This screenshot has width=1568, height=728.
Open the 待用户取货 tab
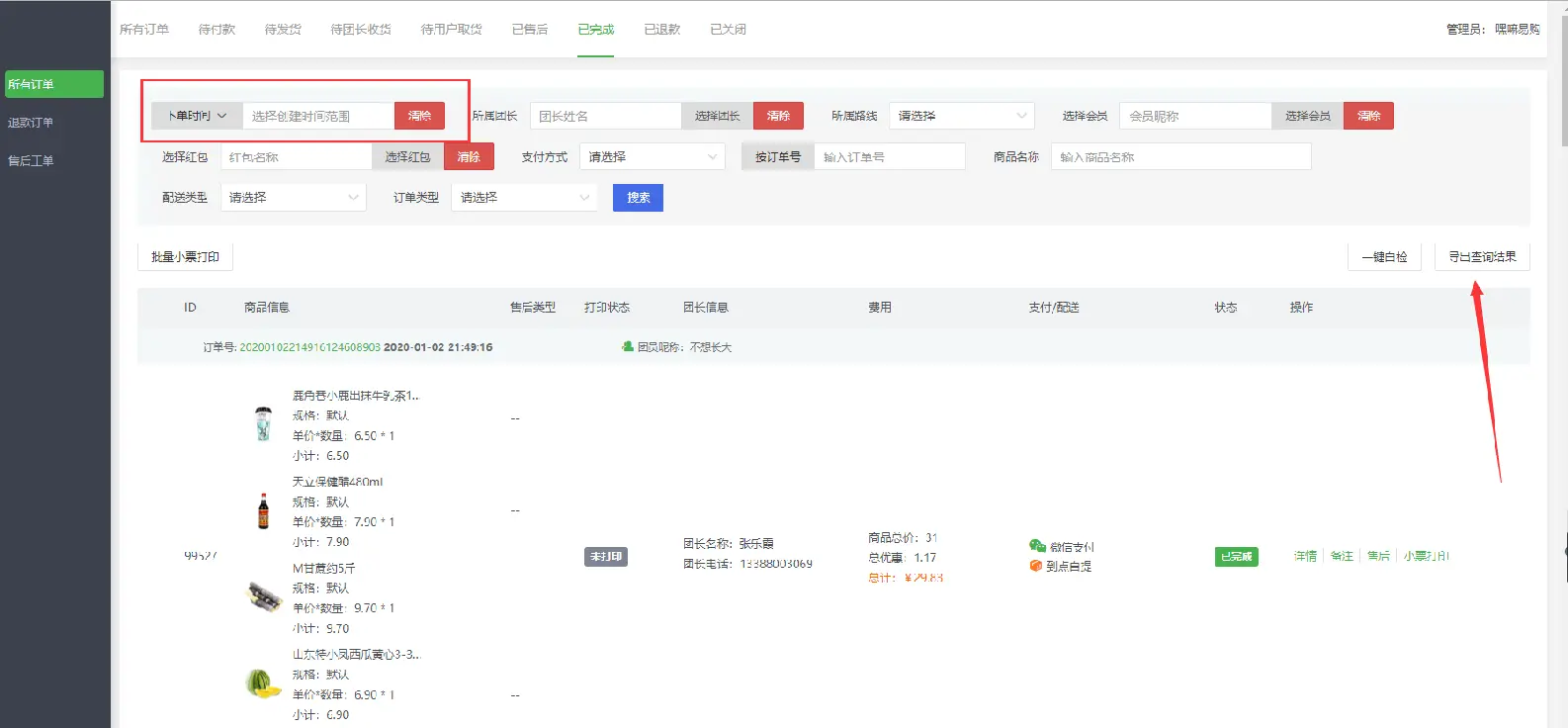point(452,30)
